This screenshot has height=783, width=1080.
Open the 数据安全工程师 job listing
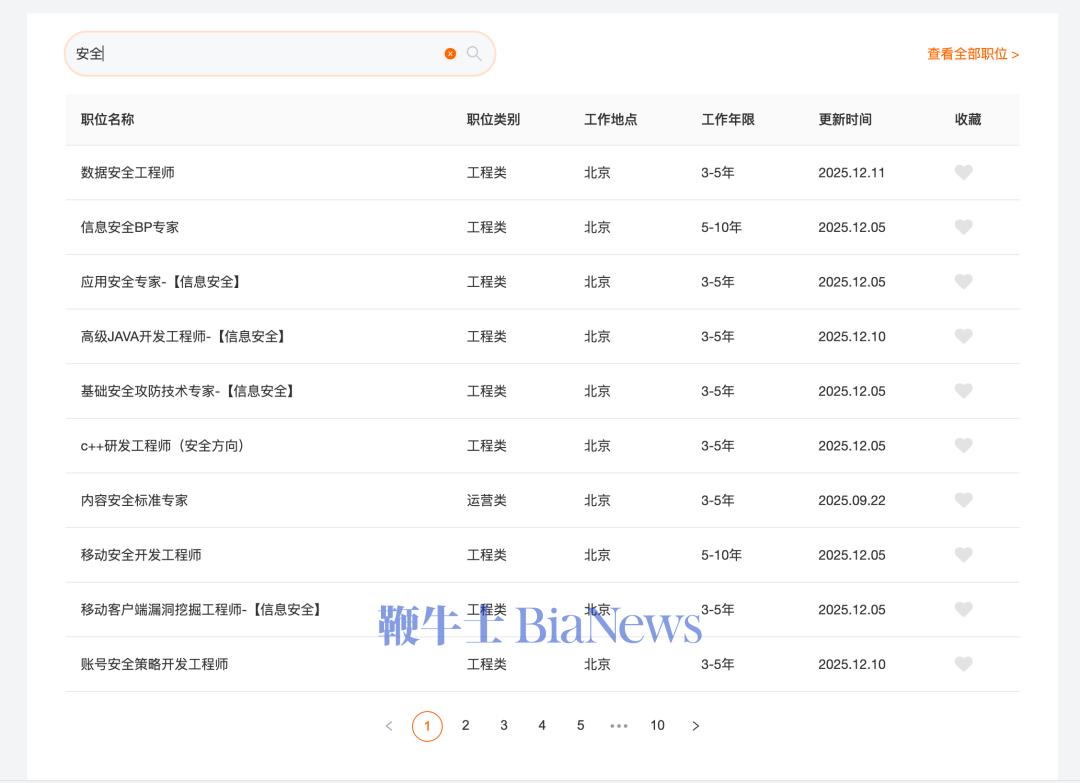click(129, 172)
